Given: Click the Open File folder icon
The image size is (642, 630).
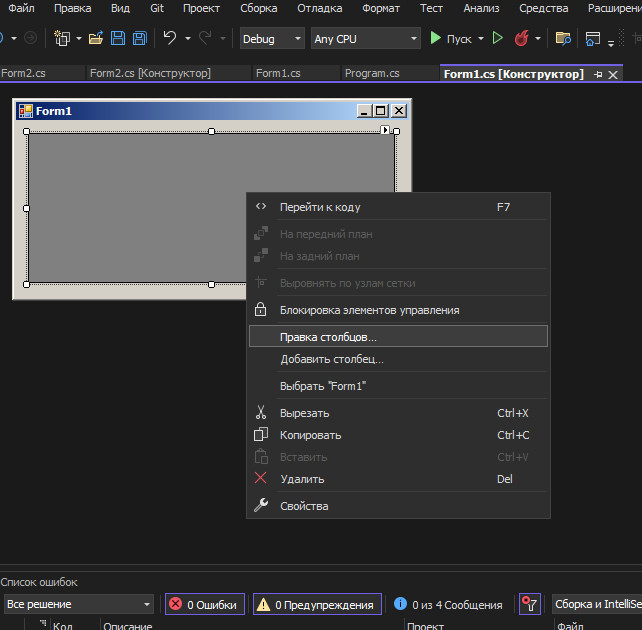Looking at the screenshot, I should (x=96, y=38).
